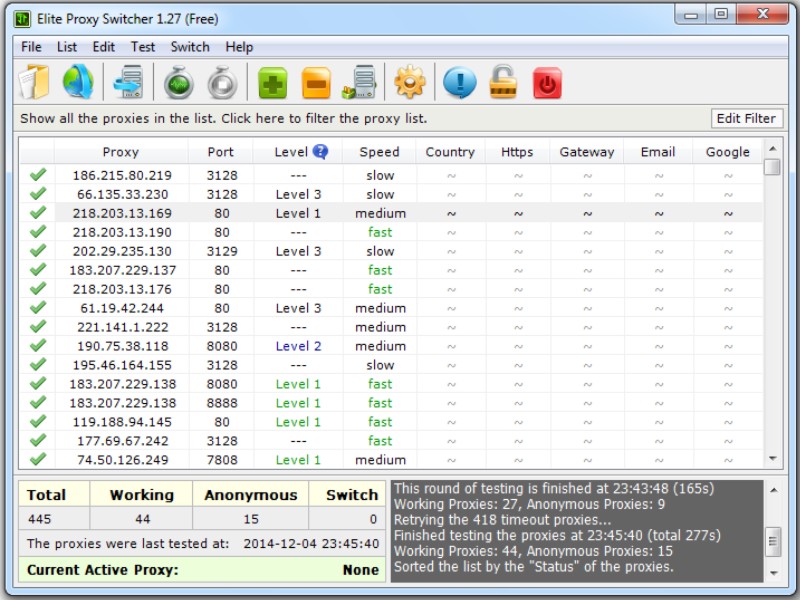Open the Help menu
This screenshot has height=600, width=800.
point(239,47)
